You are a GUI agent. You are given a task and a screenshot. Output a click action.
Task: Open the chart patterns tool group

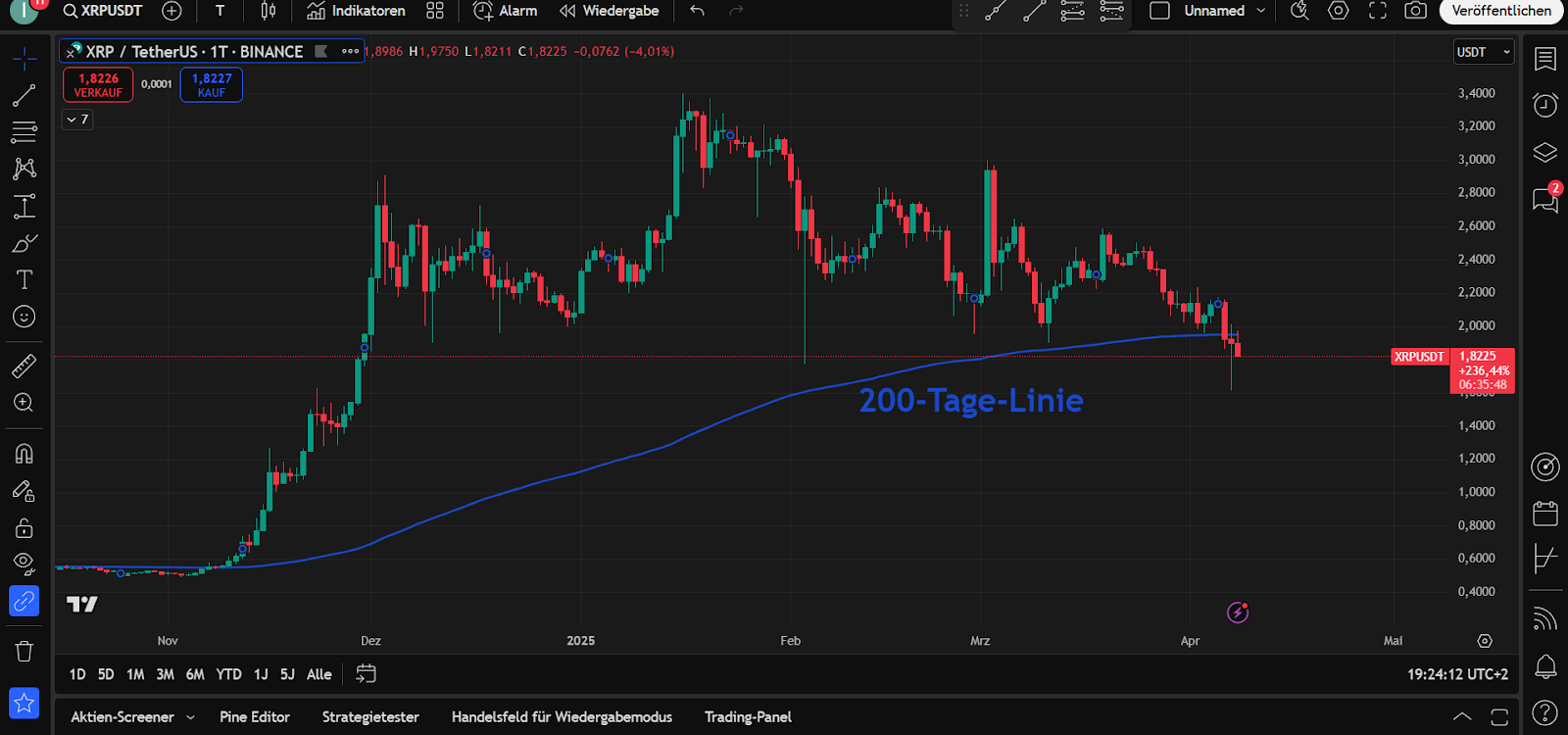(24, 169)
